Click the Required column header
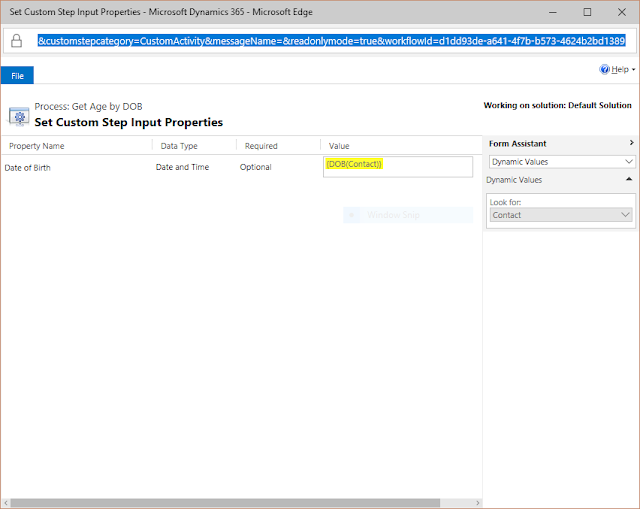 click(261, 146)
